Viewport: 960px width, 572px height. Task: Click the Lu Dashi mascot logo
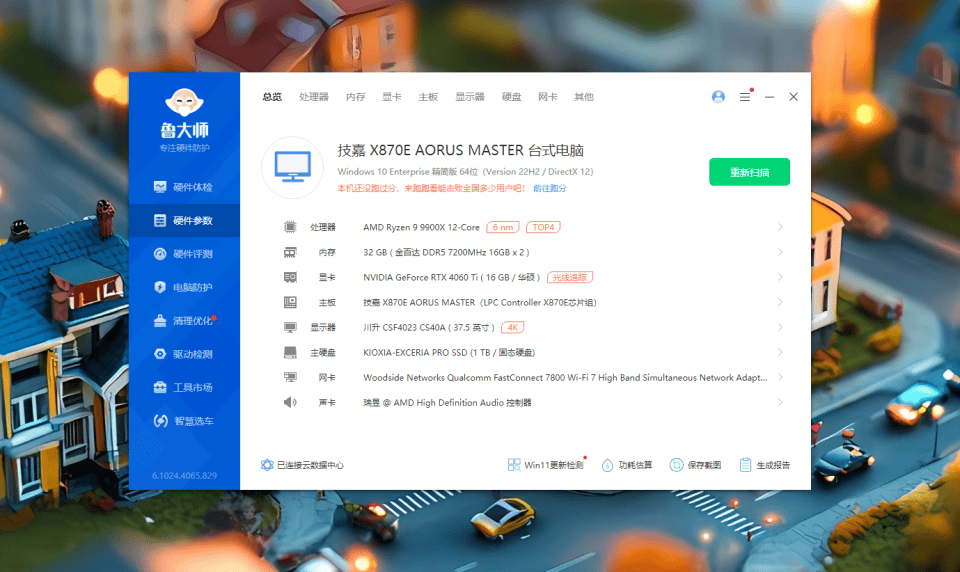point(184,102)
